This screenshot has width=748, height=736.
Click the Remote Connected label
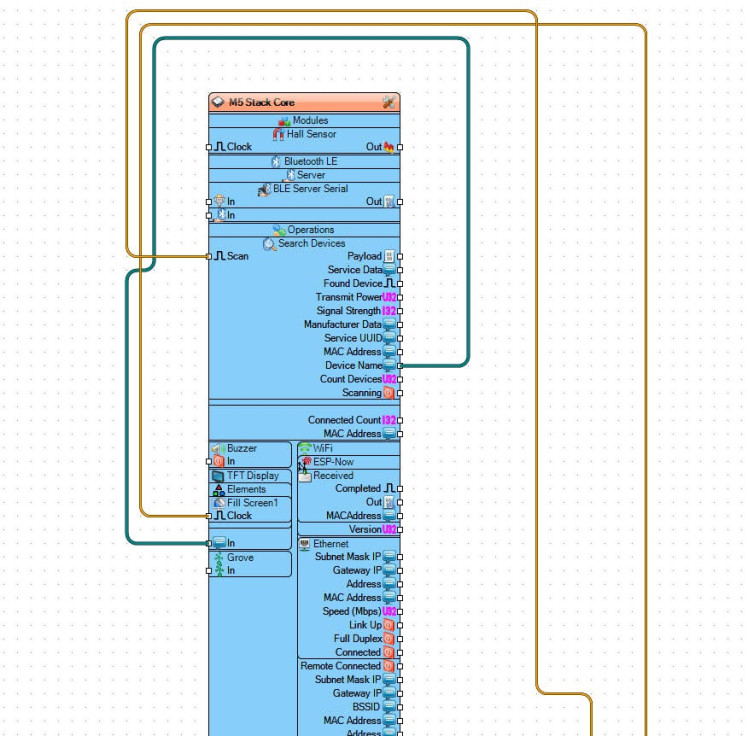tap(340, 666)
